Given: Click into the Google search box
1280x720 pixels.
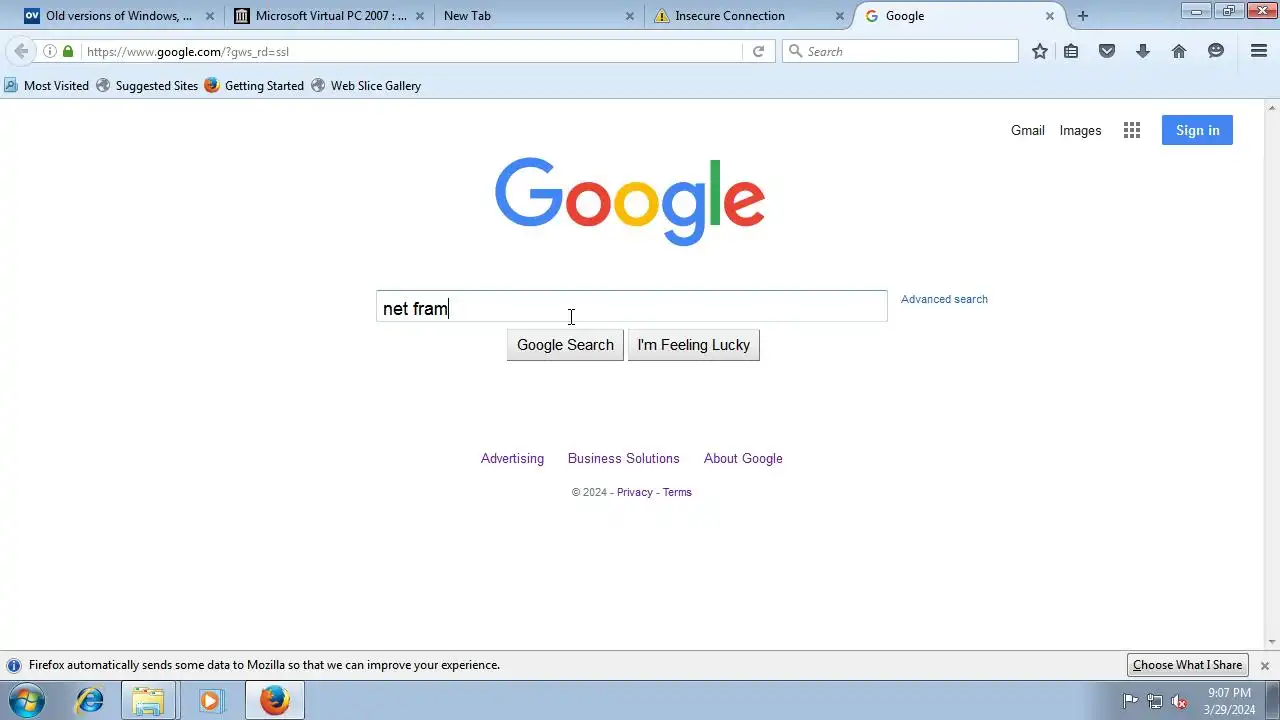Looking at the screenshot, I should pyautogui.click(x=631, y=306).
